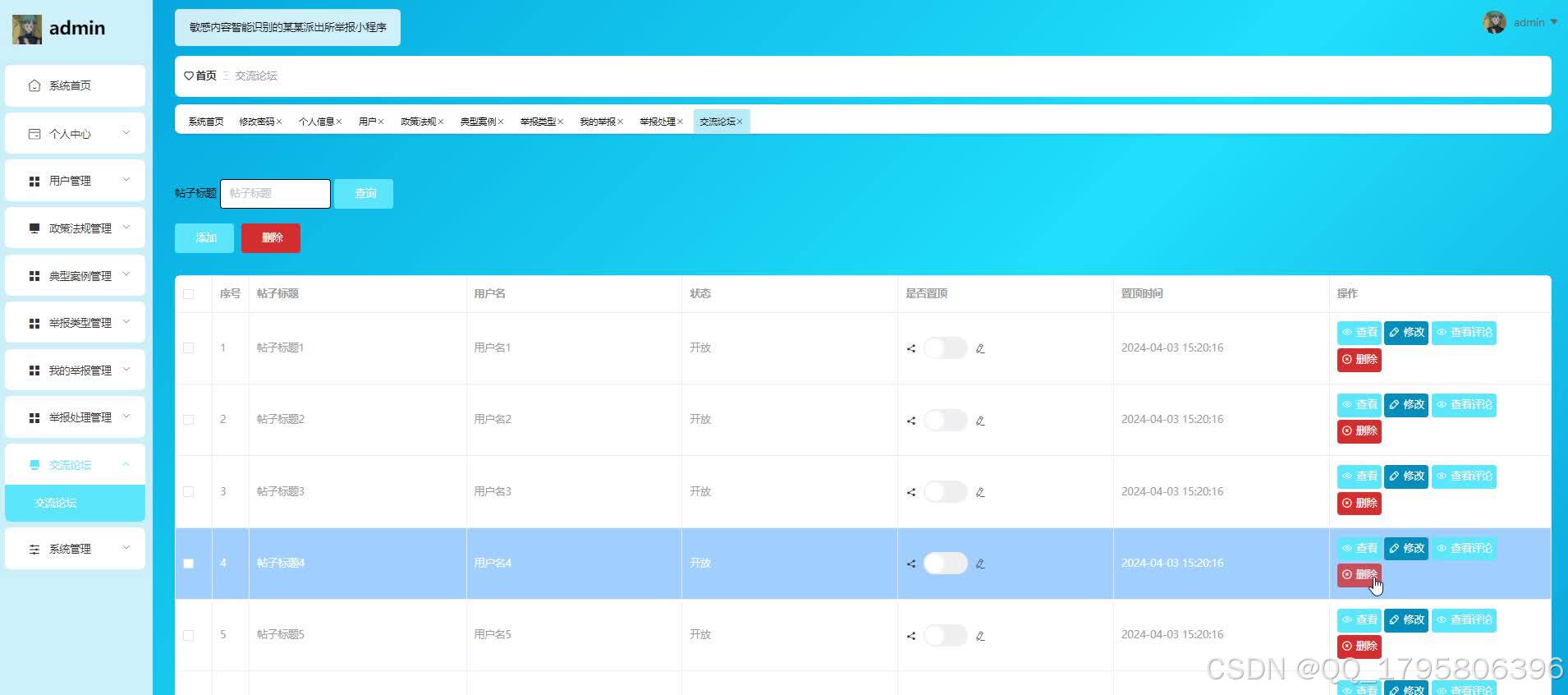Check the checkbox for row 帖子标题4

(x=189, y=564)
